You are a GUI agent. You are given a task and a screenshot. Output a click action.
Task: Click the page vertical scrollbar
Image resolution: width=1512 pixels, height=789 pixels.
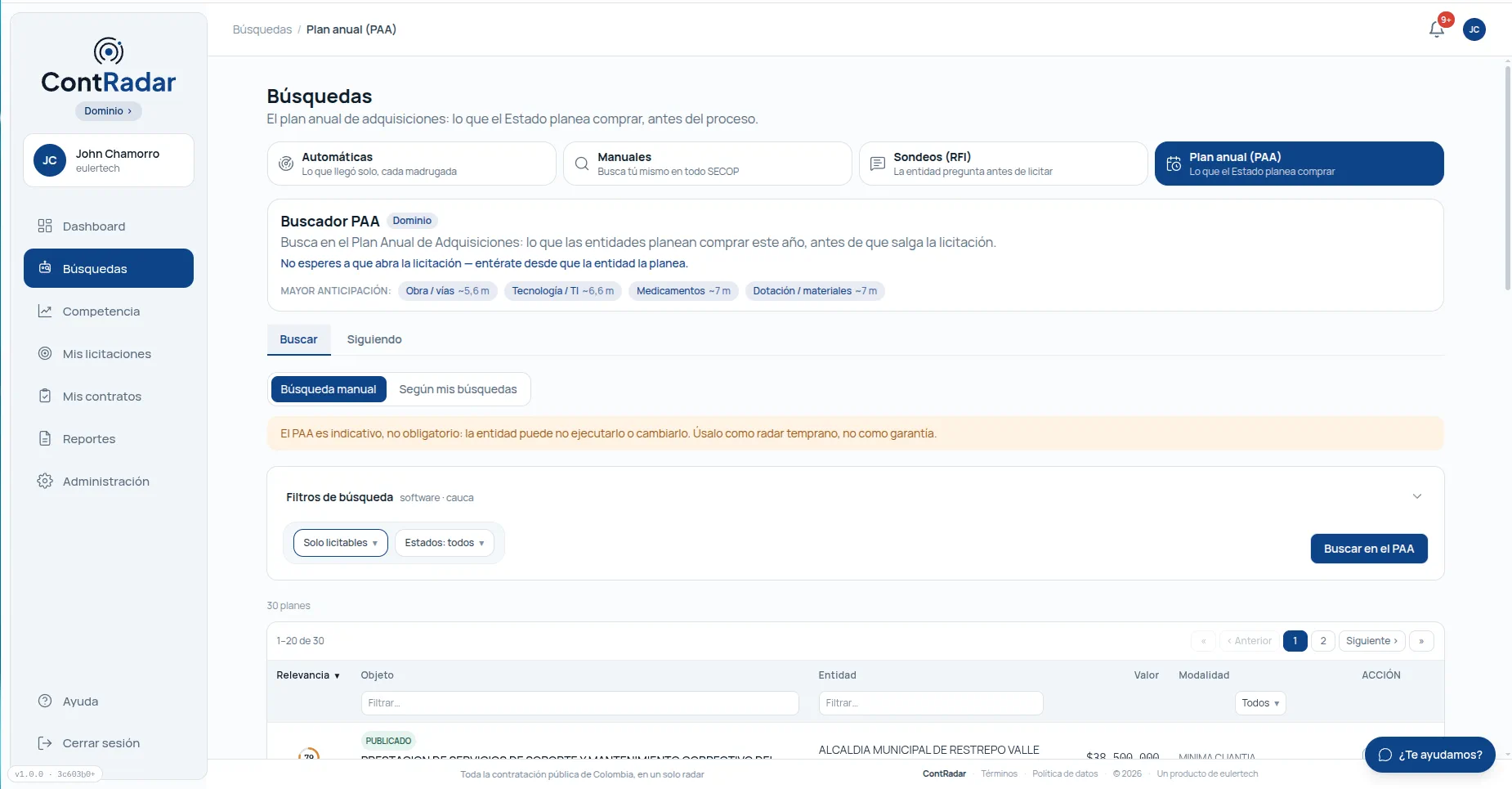pyautogui.click(x=1508, y=178)
